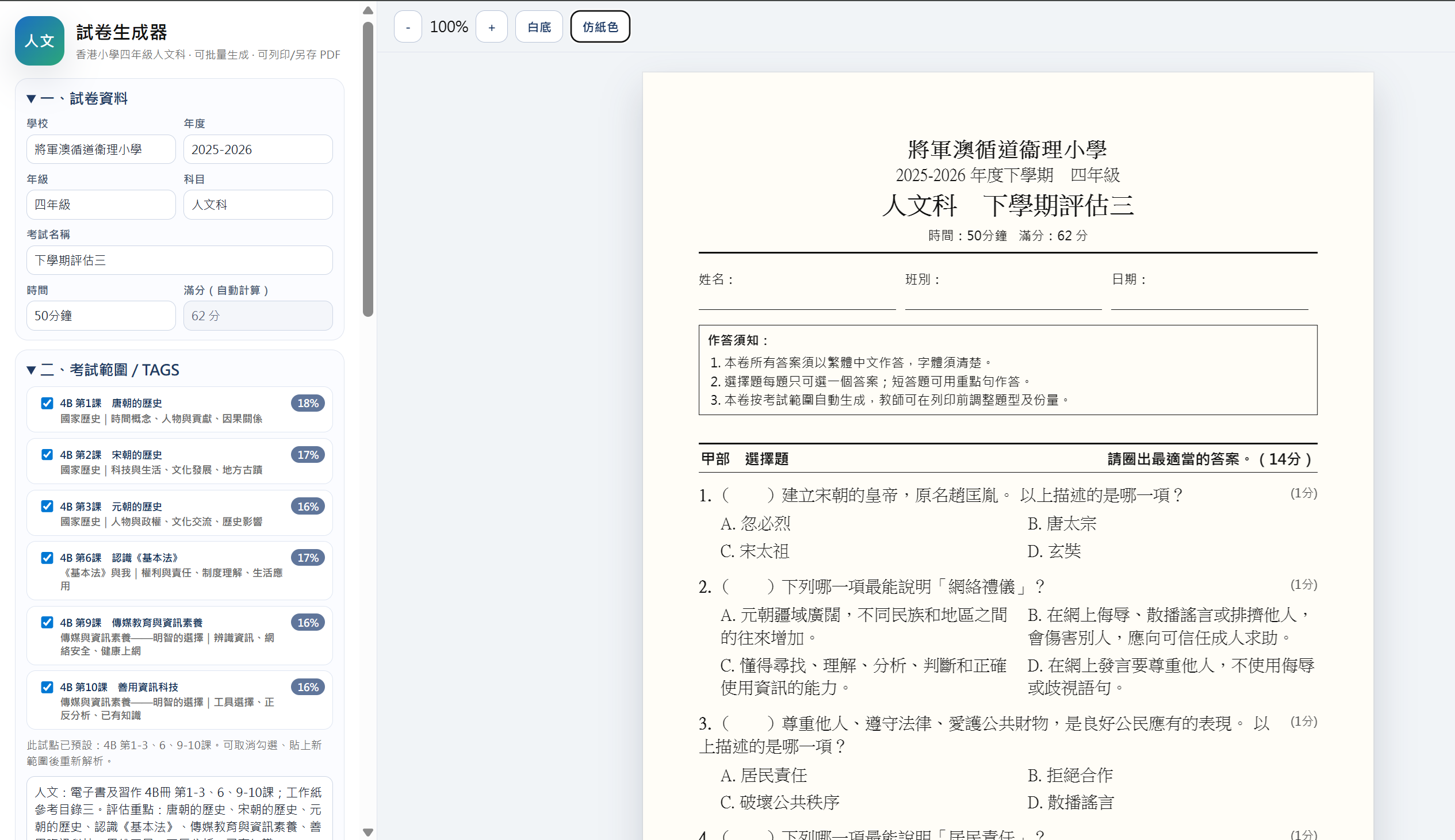Click the 時間 field 50分鐘
The width and height of the screenshot is (1455, 840).
[101, 316]
